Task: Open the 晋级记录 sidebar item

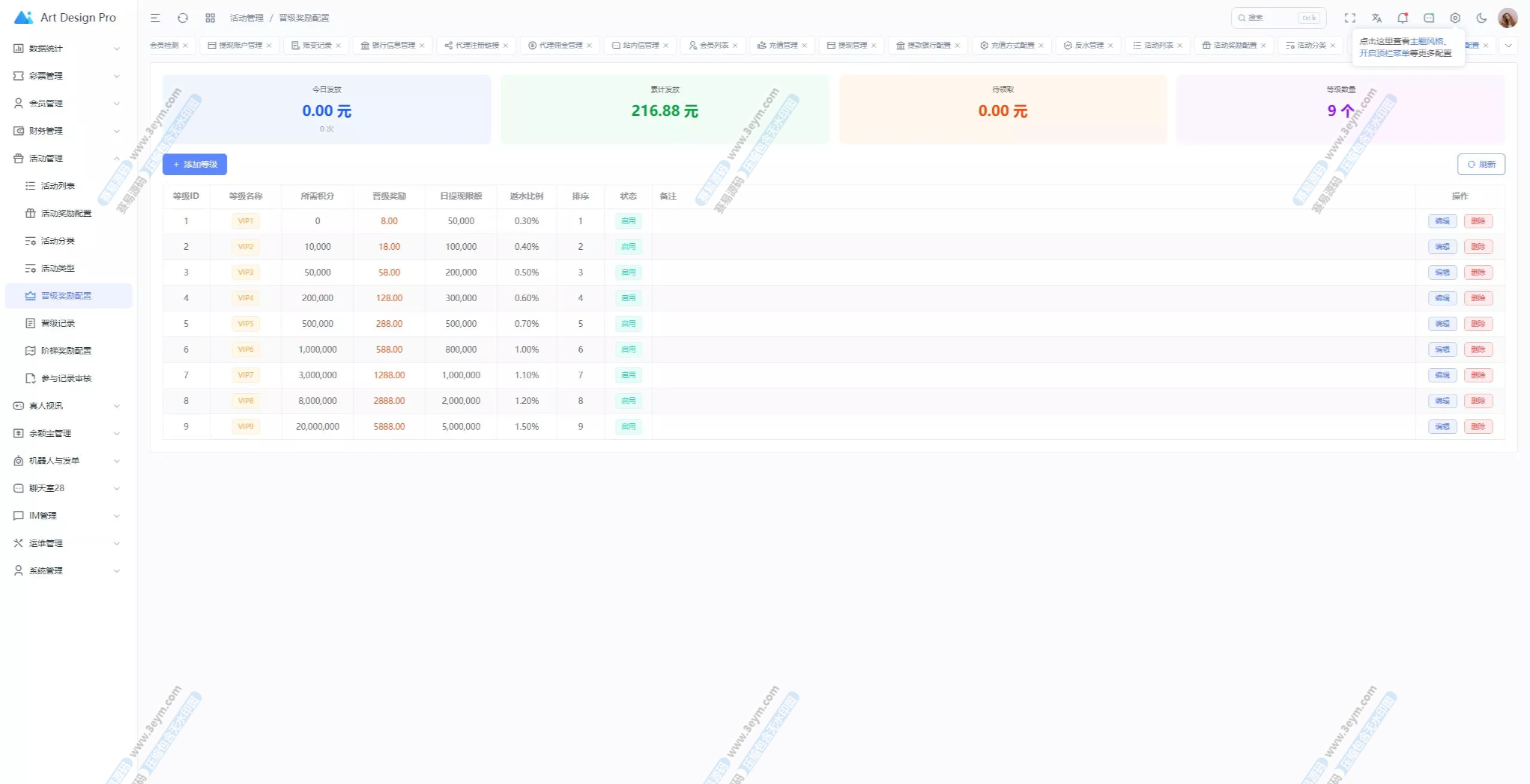Action: point(58,323)
